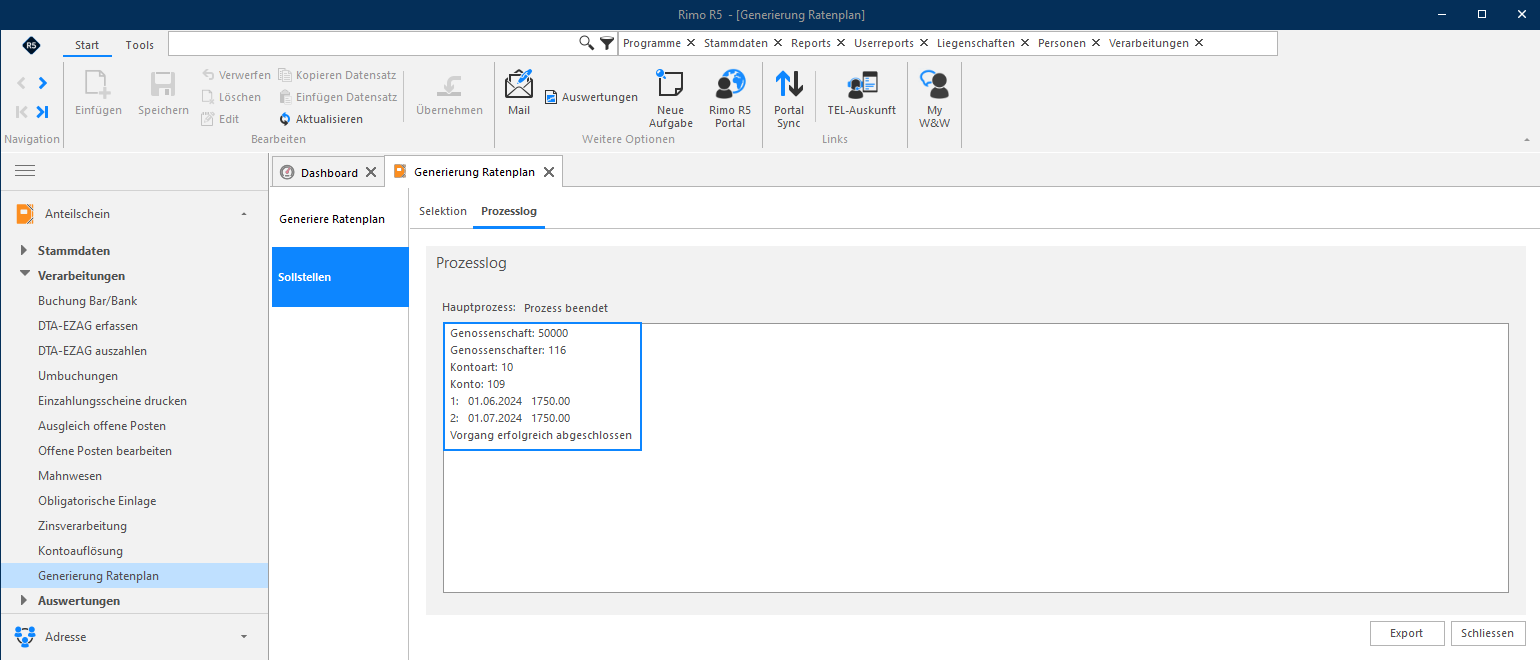Jump to the last record arrow
This screenshot has width=1540, height=660.
tap(43, 112)
